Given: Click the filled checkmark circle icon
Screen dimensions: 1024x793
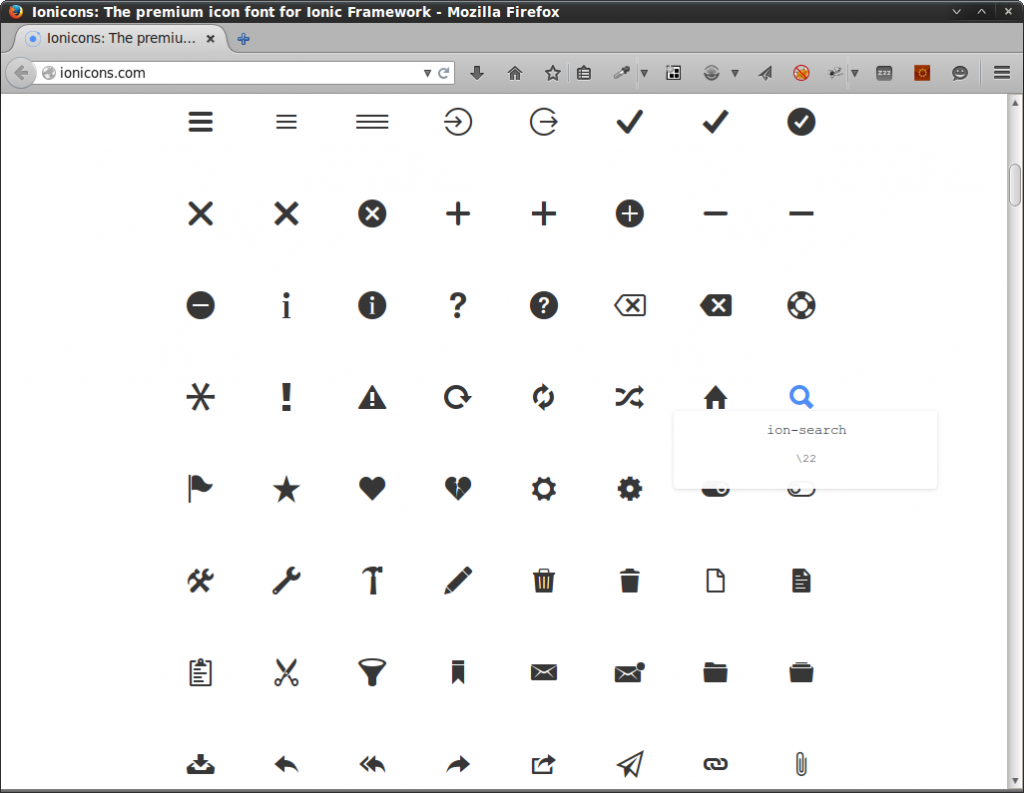Looking at the screenshot, I should click(x=801, y=122).
